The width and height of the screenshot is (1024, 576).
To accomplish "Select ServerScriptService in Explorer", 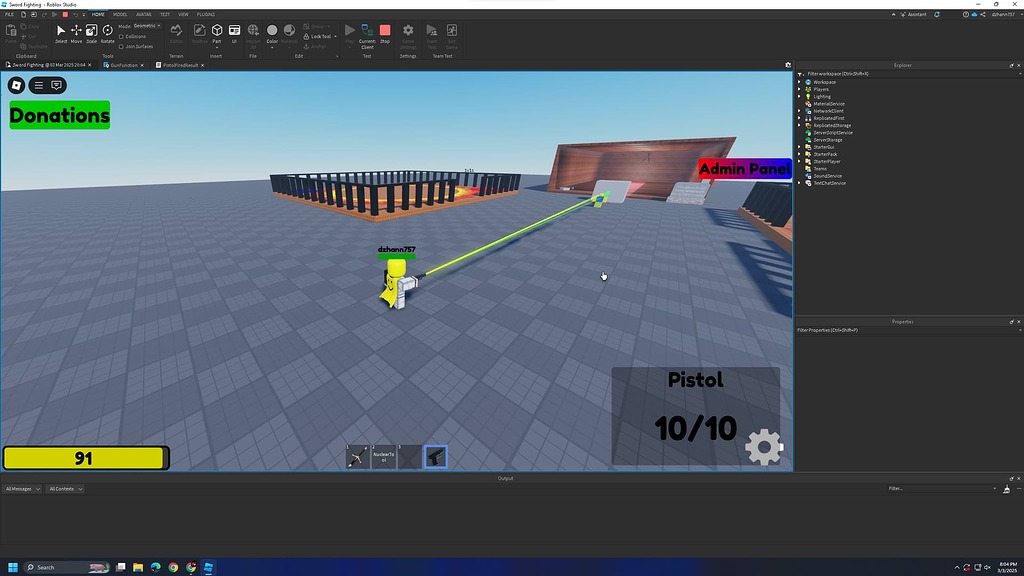I will [833, 133].
